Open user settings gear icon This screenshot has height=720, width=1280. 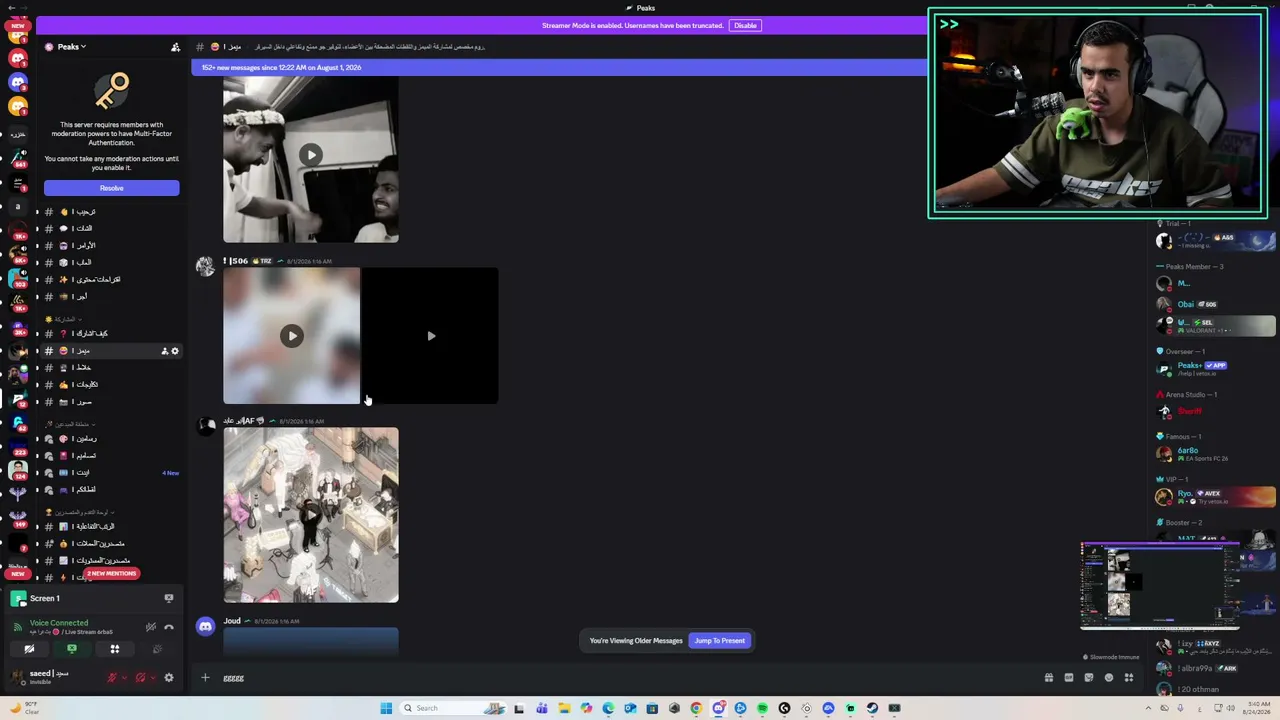pyautogui.click(x=169, y=677)
